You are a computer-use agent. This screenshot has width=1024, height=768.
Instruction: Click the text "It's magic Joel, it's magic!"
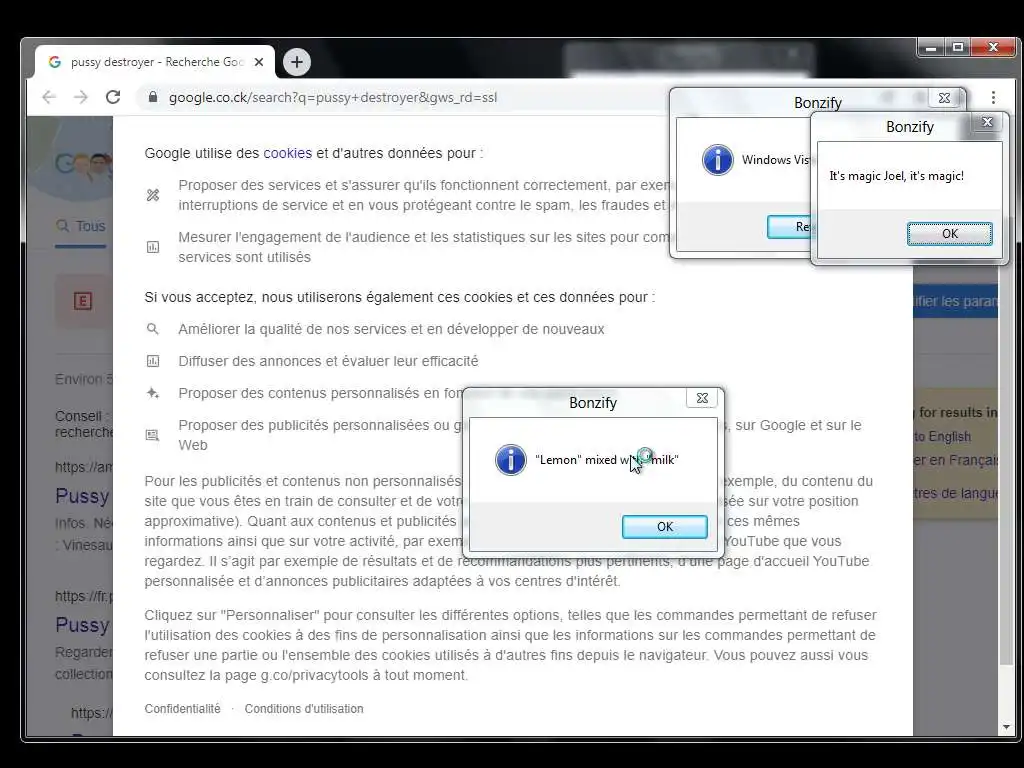[896, 176]
